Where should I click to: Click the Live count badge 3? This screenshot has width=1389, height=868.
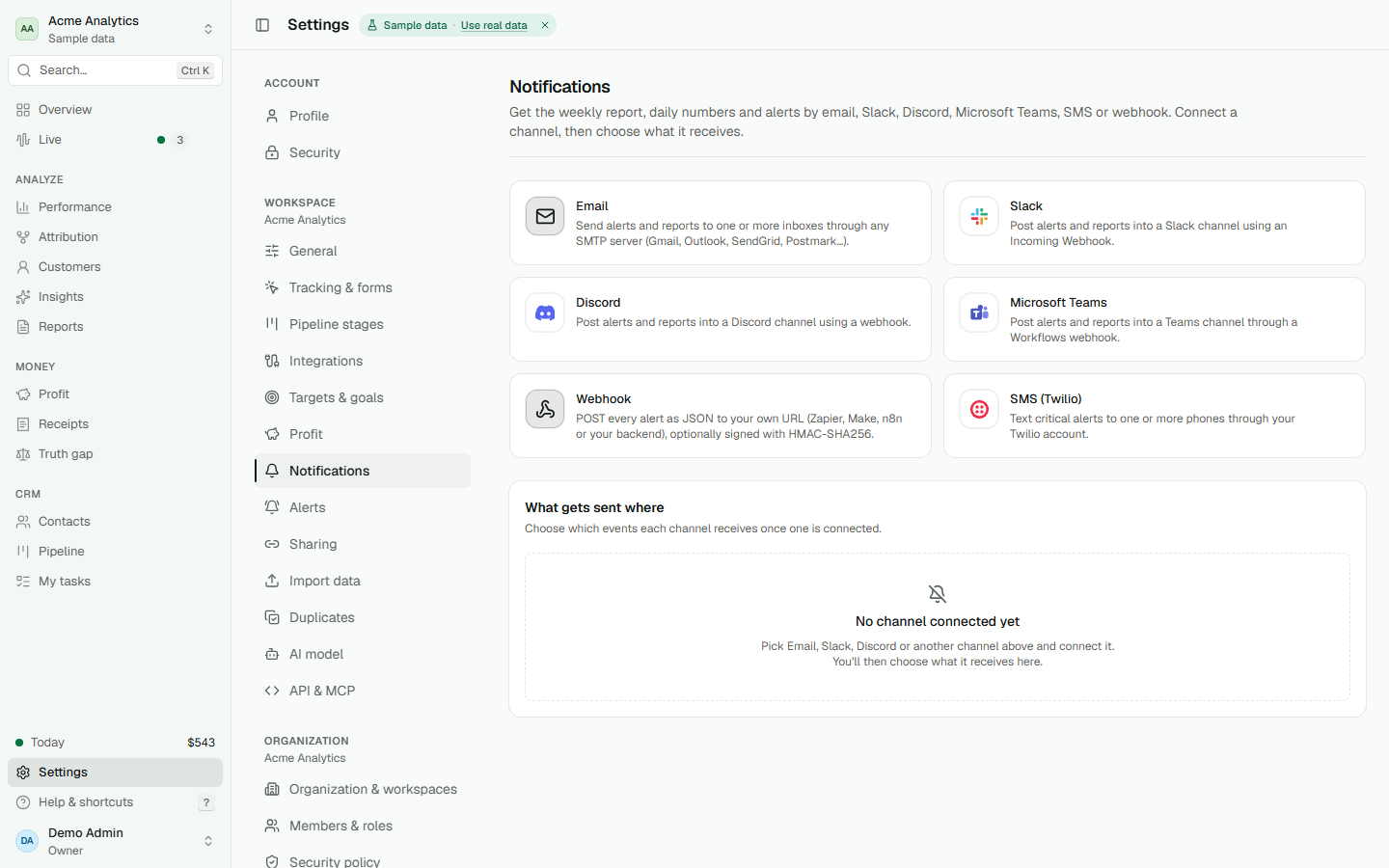(179, 140)
